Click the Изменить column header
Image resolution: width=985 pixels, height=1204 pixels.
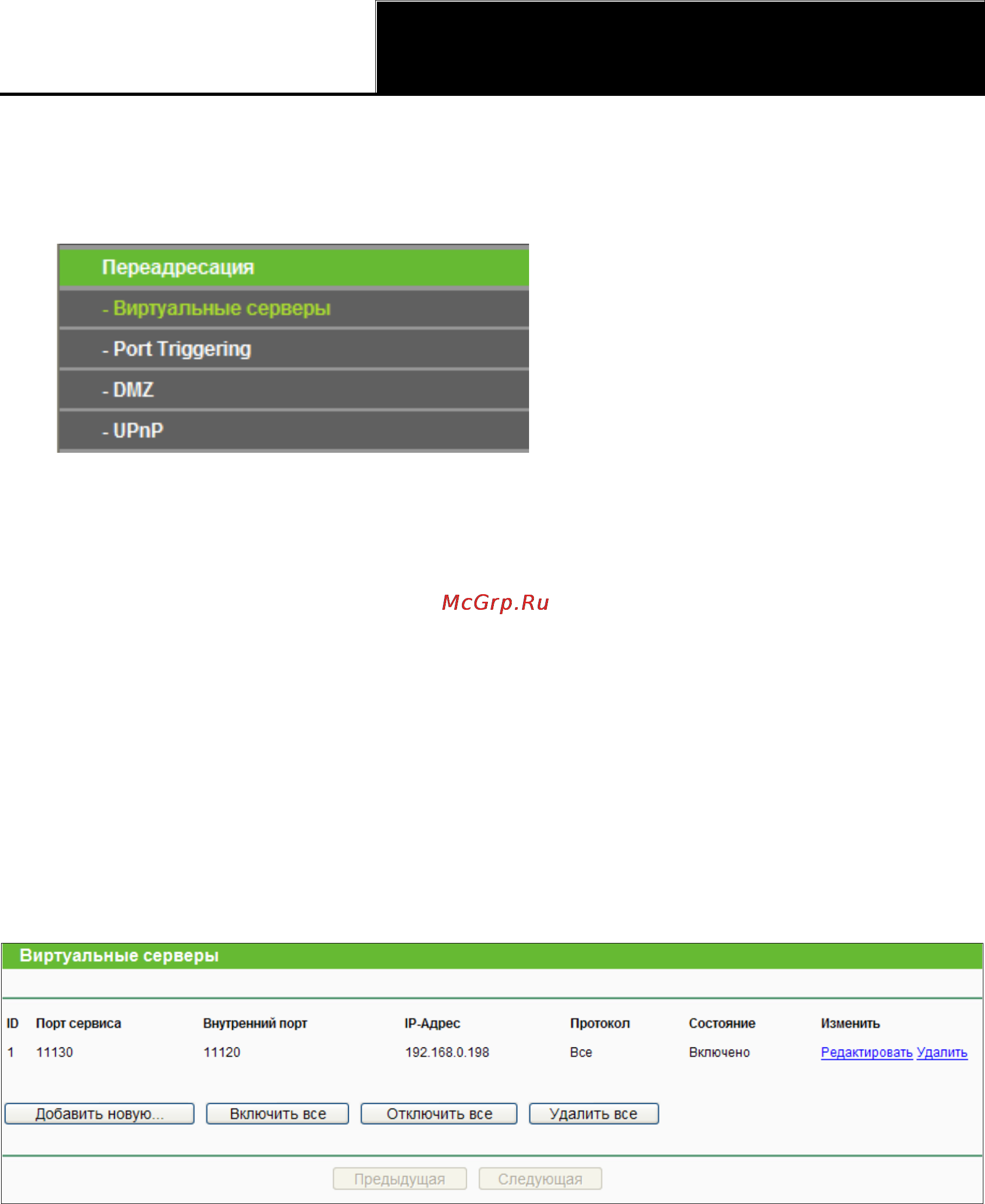tap(850, 1023)
